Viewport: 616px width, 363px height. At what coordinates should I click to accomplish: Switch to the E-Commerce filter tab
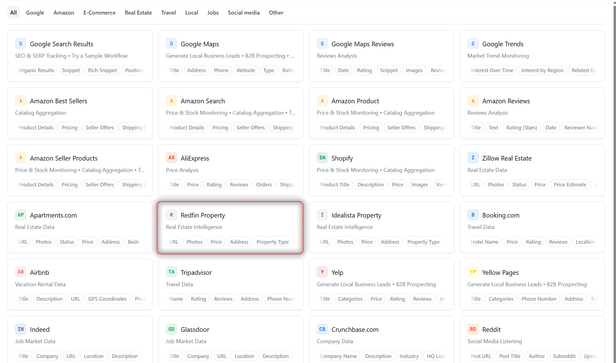click(99, 13)
